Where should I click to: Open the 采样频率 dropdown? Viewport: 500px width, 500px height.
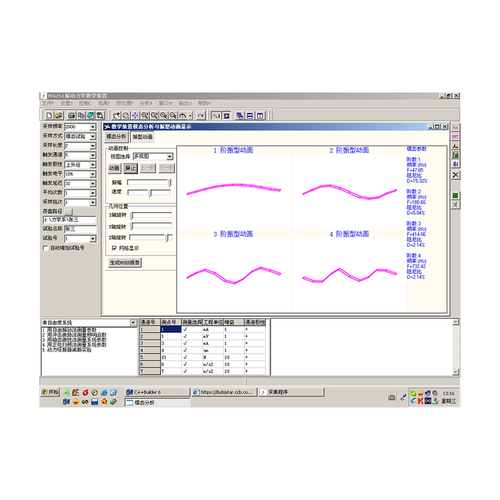93,127
